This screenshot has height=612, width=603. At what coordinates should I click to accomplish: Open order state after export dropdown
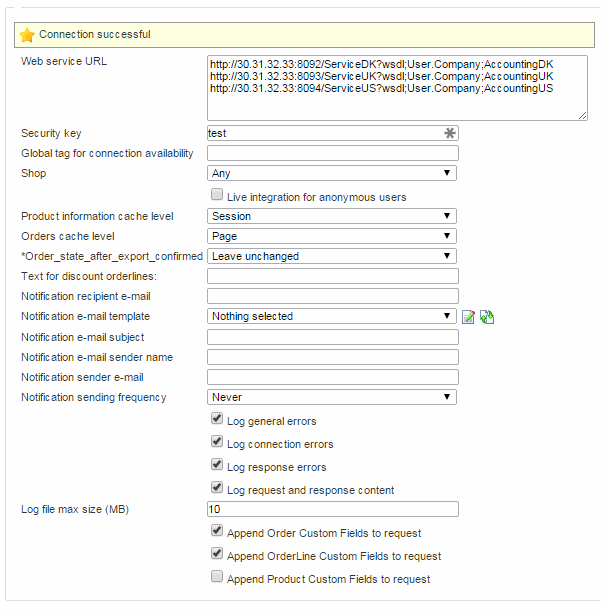[x=332, y=256]
